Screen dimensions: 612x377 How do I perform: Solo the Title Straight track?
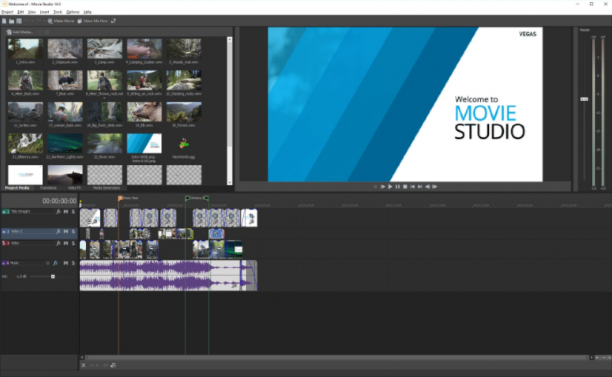coord(73,212)
